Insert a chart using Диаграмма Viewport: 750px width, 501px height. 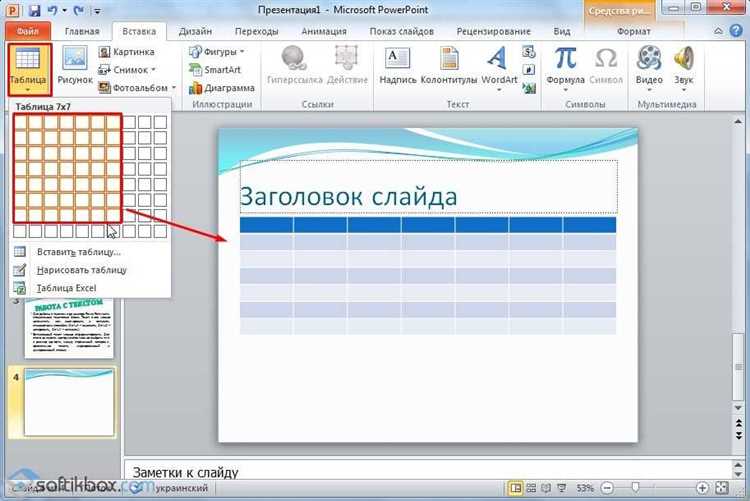pos(228,88)
